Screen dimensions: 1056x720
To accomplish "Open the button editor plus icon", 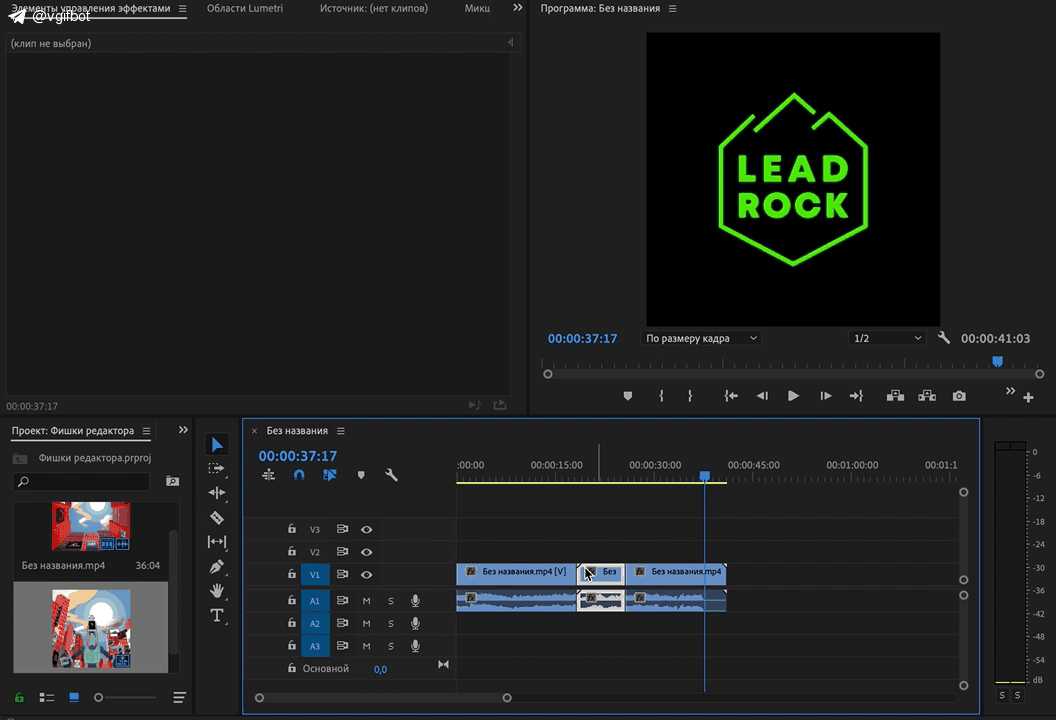I will 1028,397.
